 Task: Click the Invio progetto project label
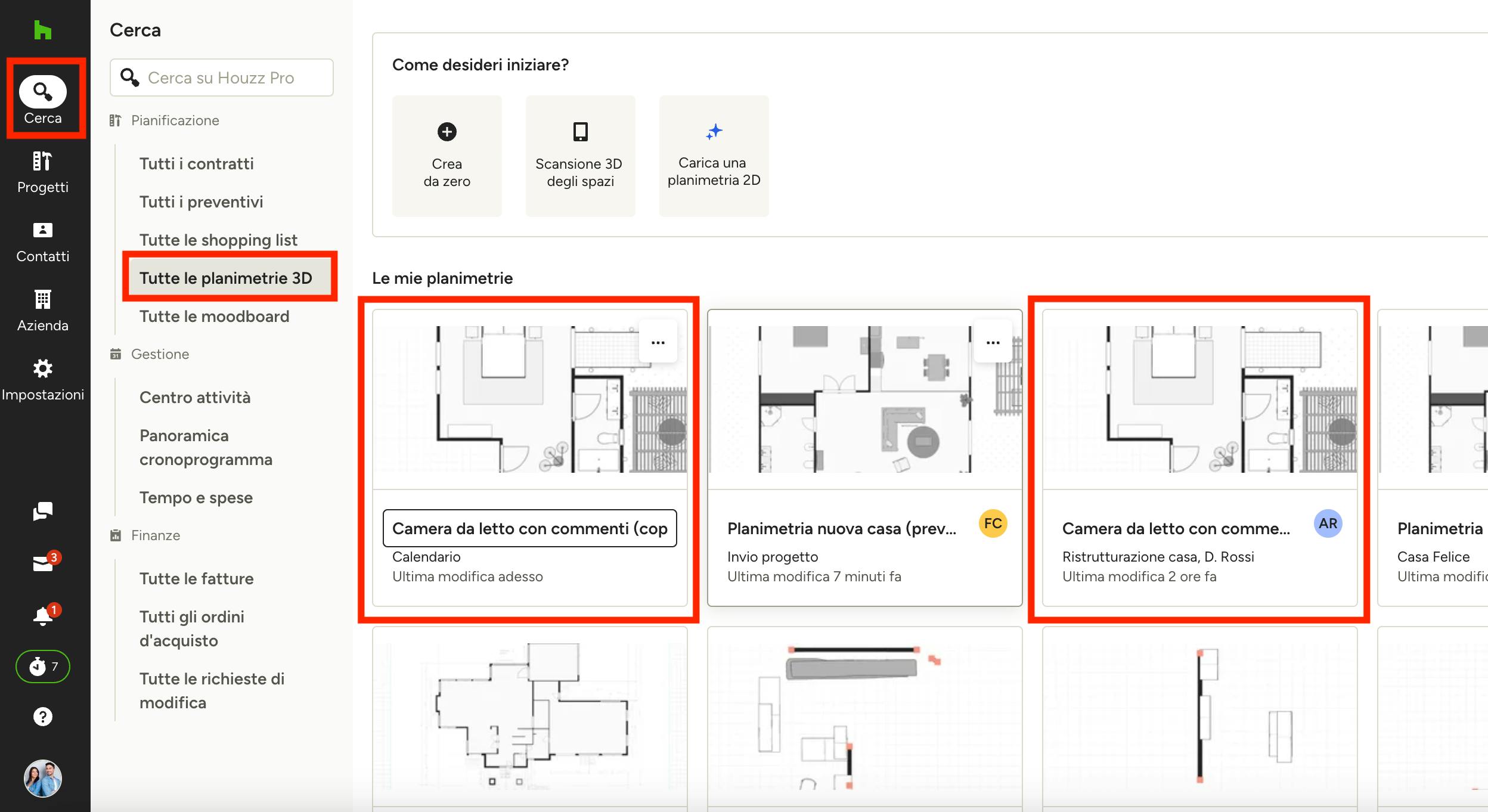coord(773,557)
